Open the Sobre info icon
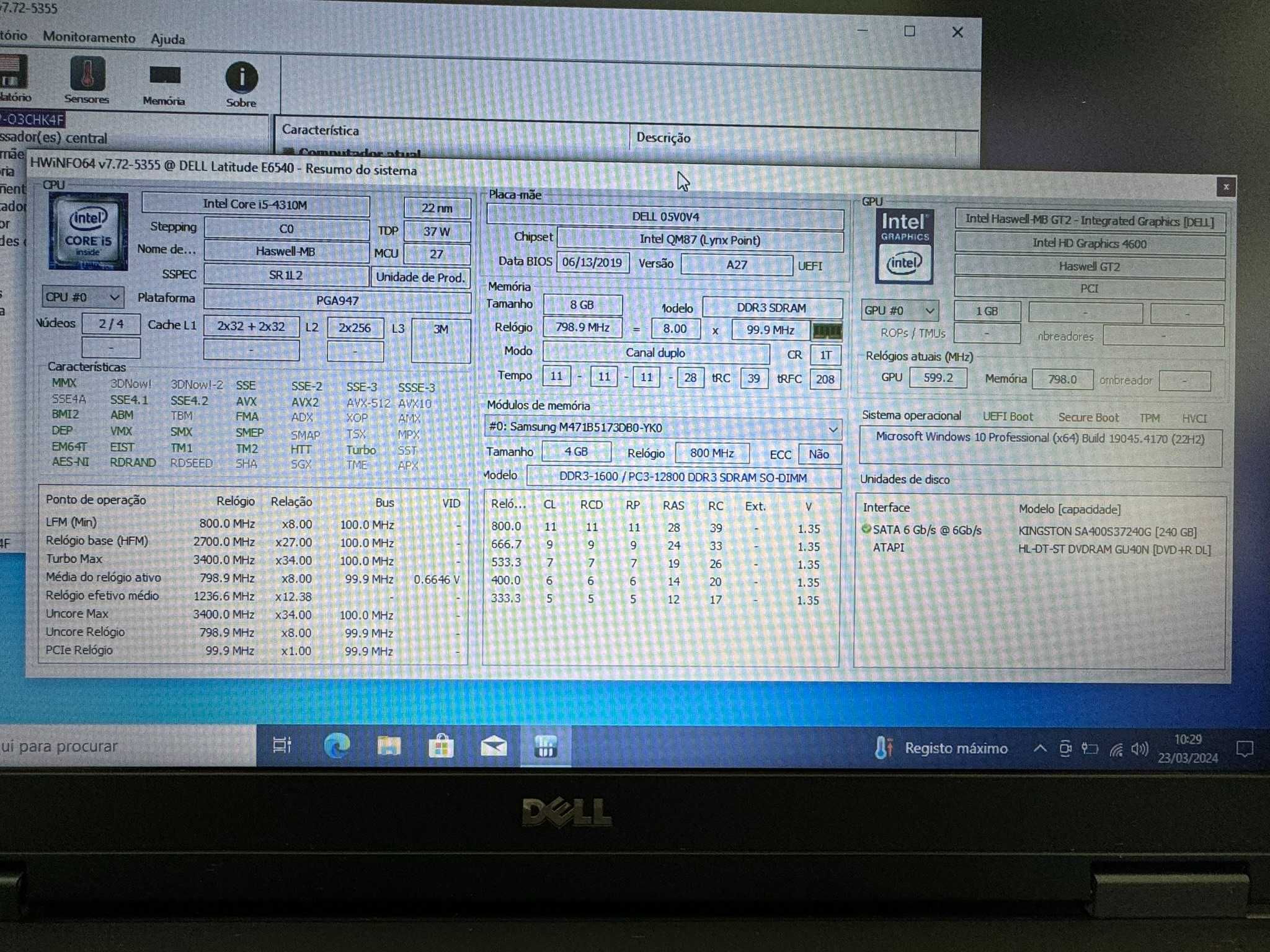This screenshot has width=1270, height=952. [241, 84]
